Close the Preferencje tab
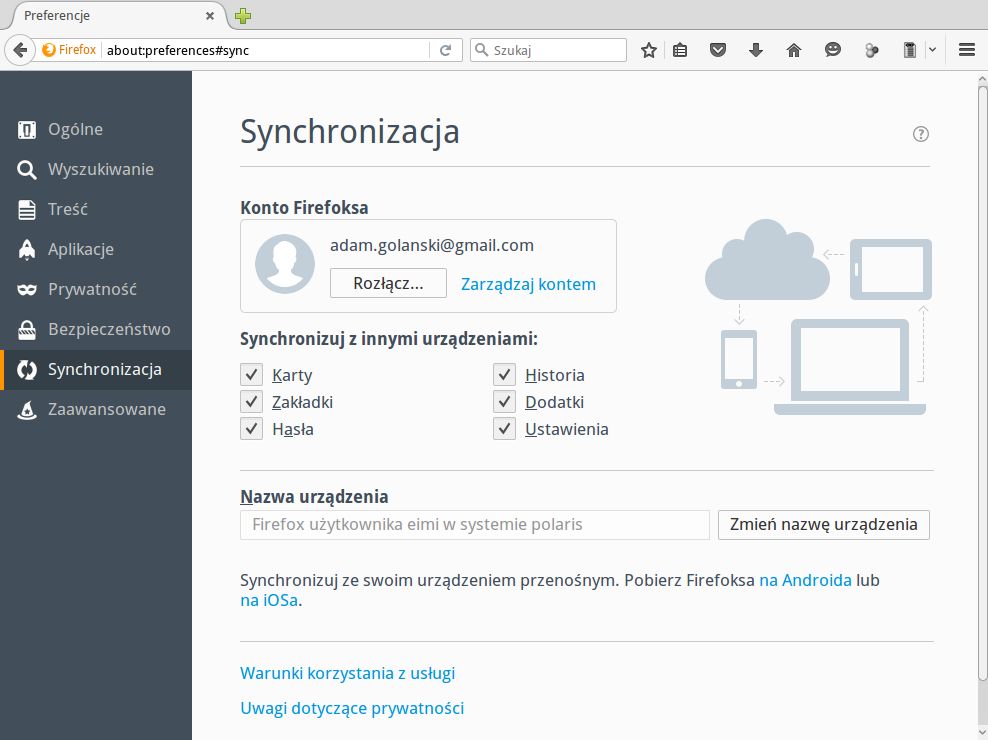The height and width of the screenshot is (740, 988). (x=210, y=16)
